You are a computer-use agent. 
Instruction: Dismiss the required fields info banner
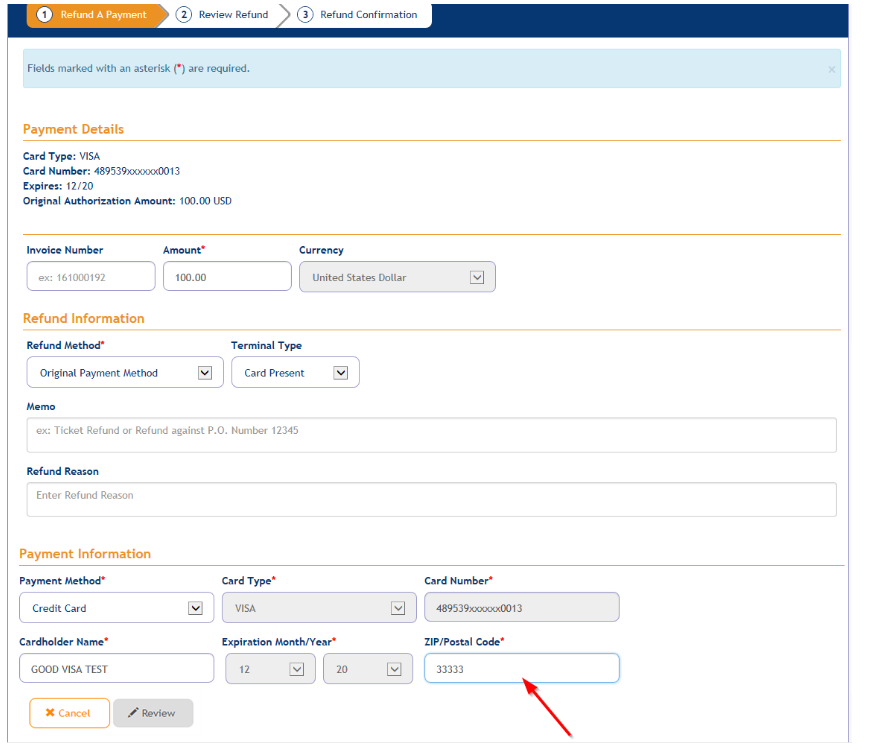[831, 70]
